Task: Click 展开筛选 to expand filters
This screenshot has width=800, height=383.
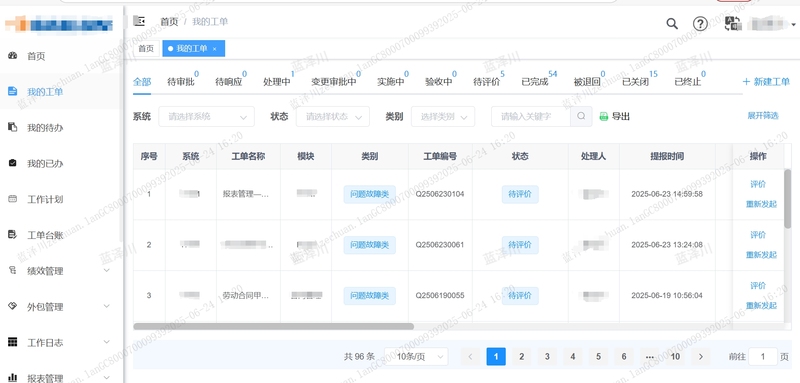Action: click(x=763, y=116)
